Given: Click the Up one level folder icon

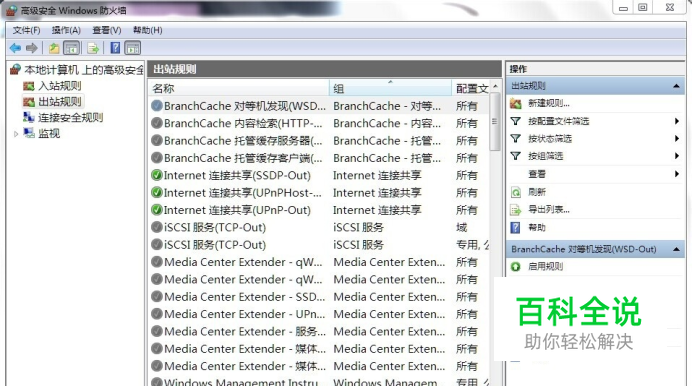Looking at the screenshot, I should point(54,48).
